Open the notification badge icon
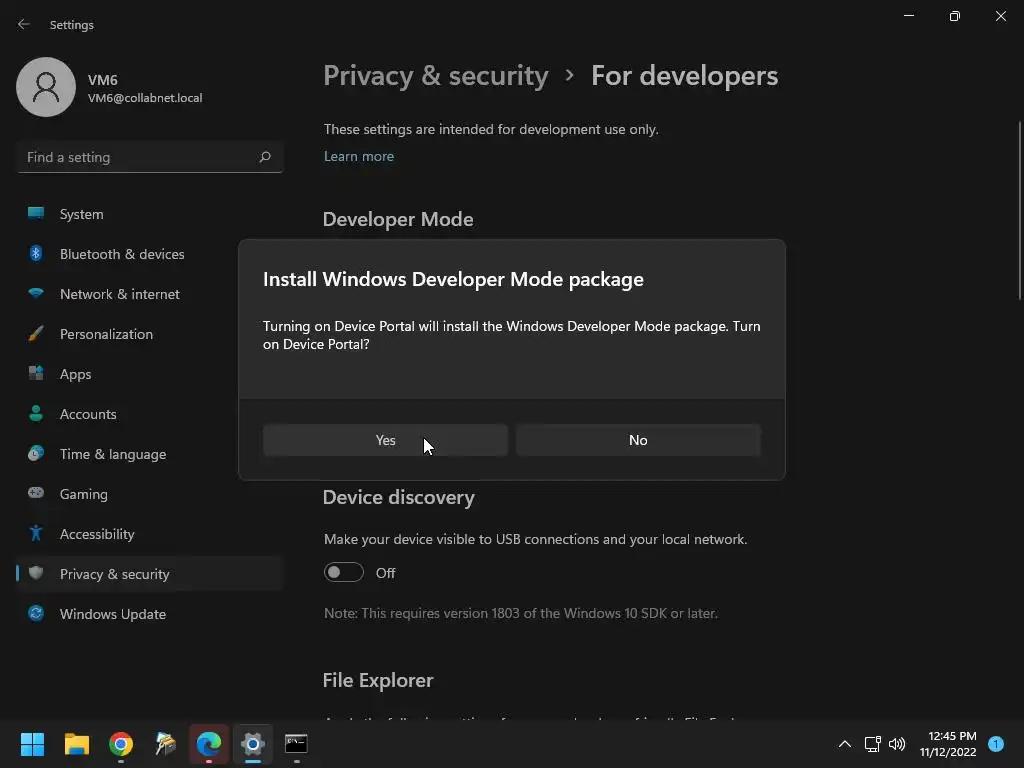Viewport: 1024px width, 768px height. [x=996, y=744]
